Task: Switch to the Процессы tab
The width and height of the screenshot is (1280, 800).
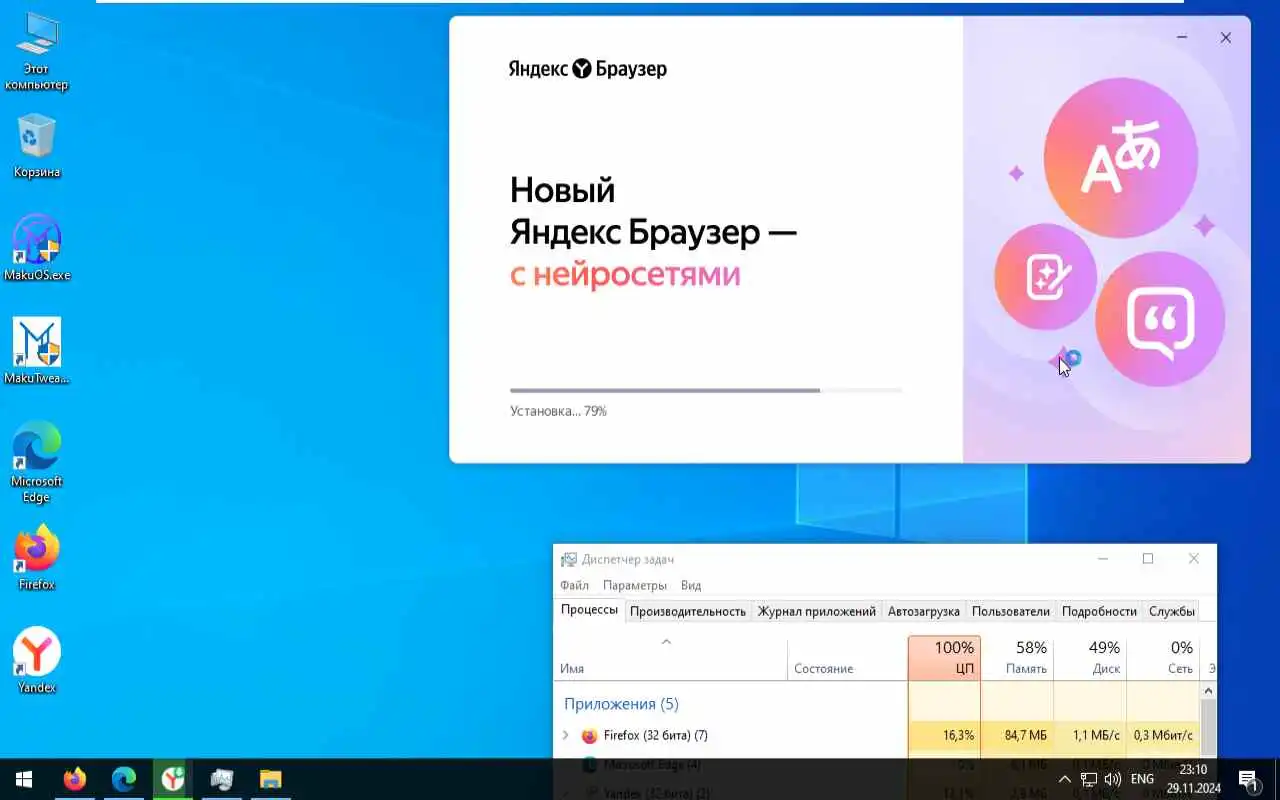Action: point(589,610)
